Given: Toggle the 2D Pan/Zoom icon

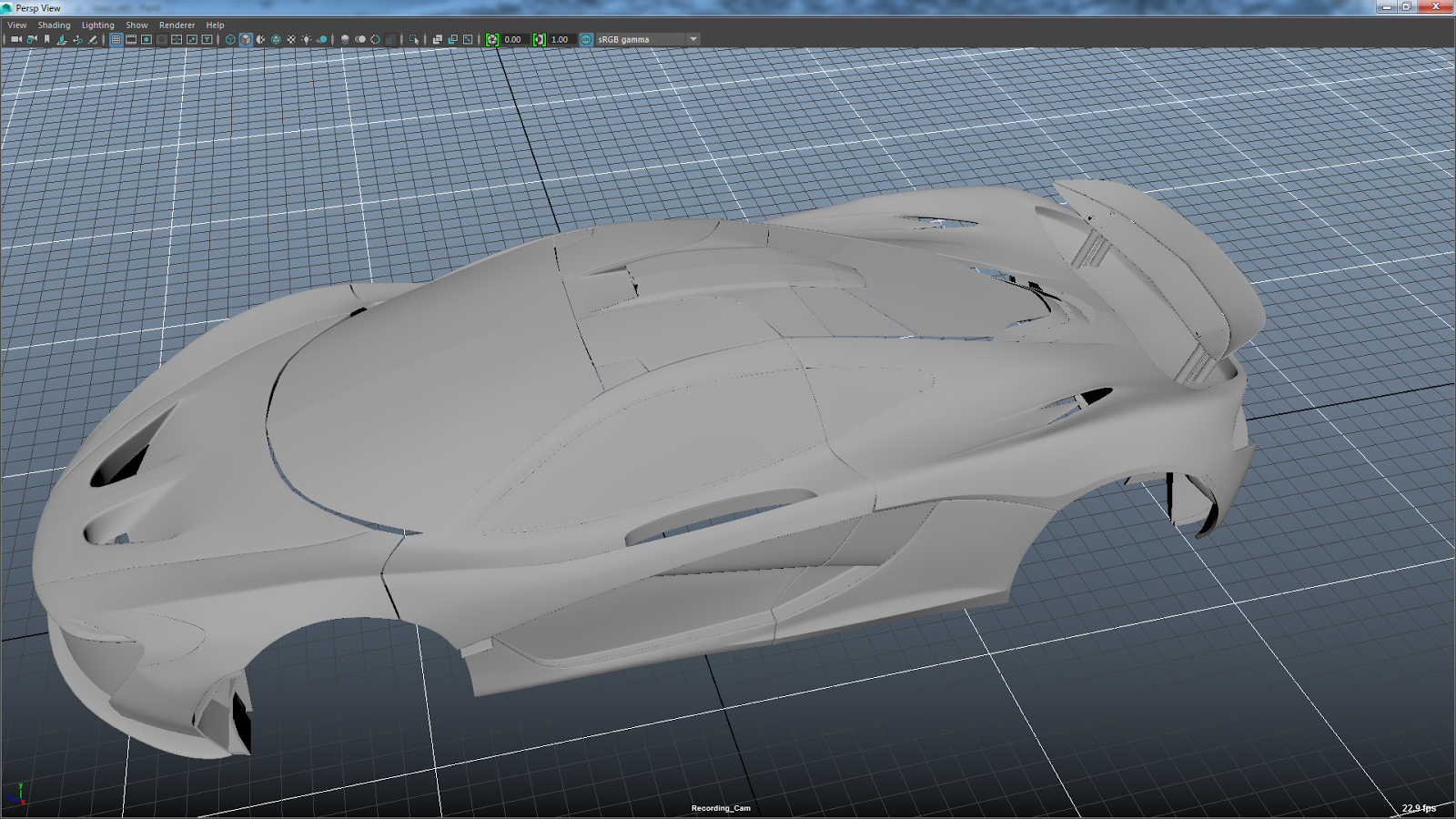Looking at the screenshot, I should (77, 40).
